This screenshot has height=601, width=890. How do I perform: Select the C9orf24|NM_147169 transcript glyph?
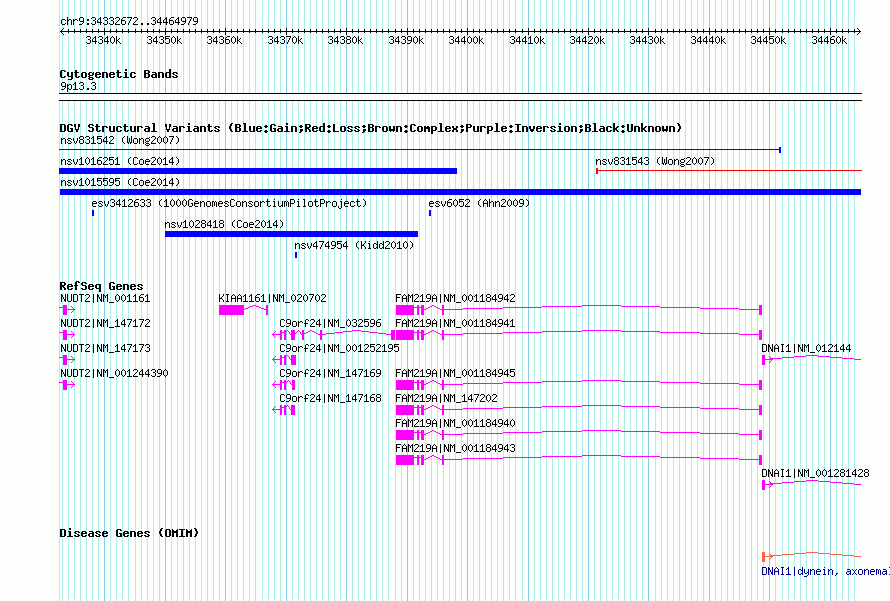pos(284,385)
